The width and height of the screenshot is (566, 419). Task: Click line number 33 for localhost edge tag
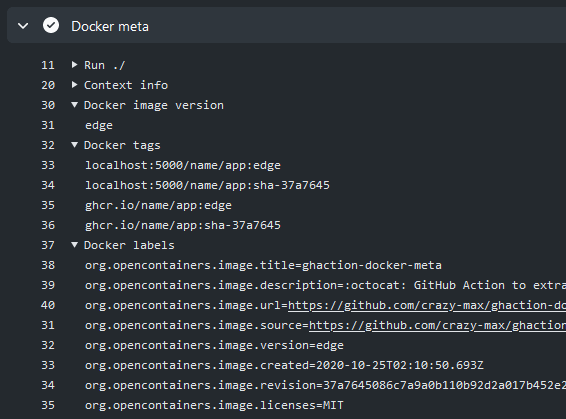tap(48, 165)
